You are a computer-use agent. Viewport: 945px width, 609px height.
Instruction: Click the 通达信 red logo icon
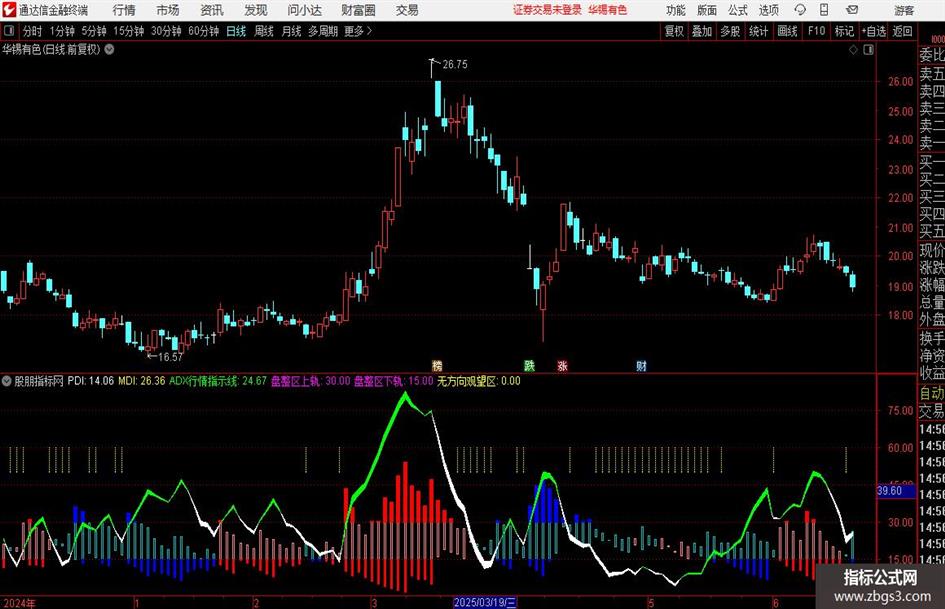point(9,10)
